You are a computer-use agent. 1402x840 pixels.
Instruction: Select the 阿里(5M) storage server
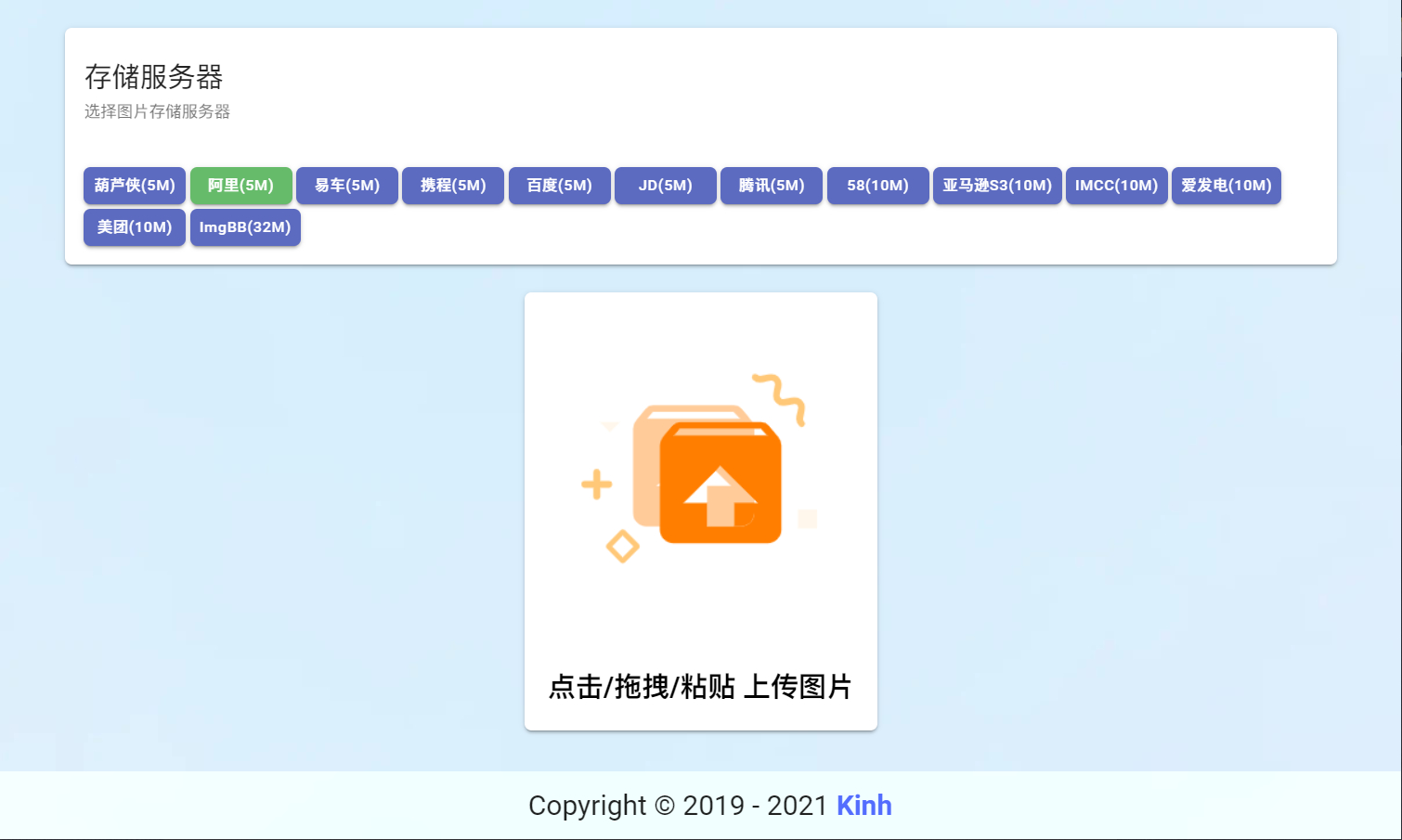241,186
